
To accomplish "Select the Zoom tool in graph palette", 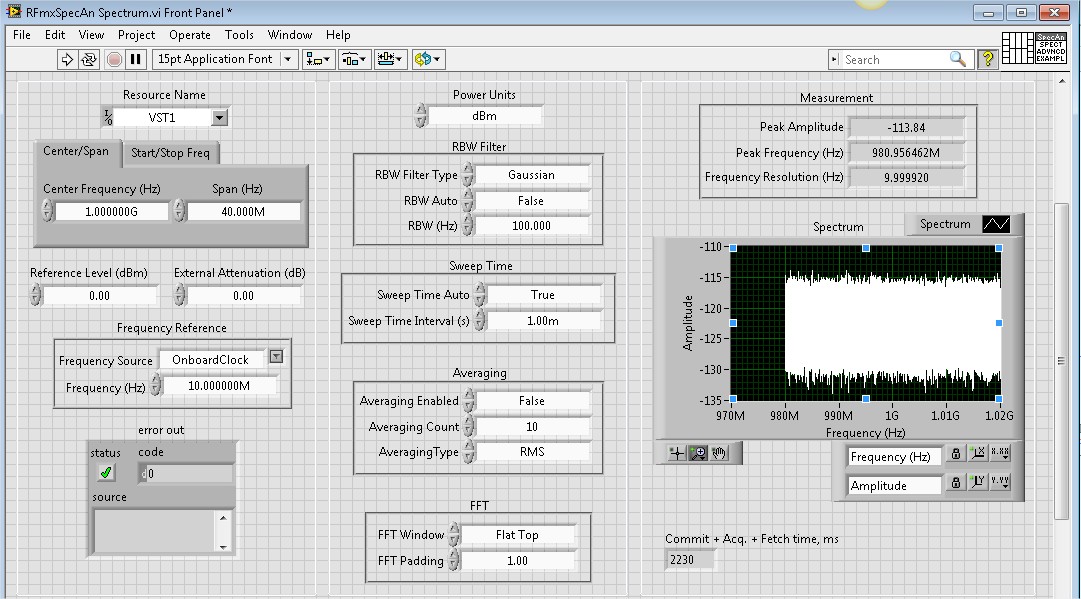I will [x=697, y=452].
